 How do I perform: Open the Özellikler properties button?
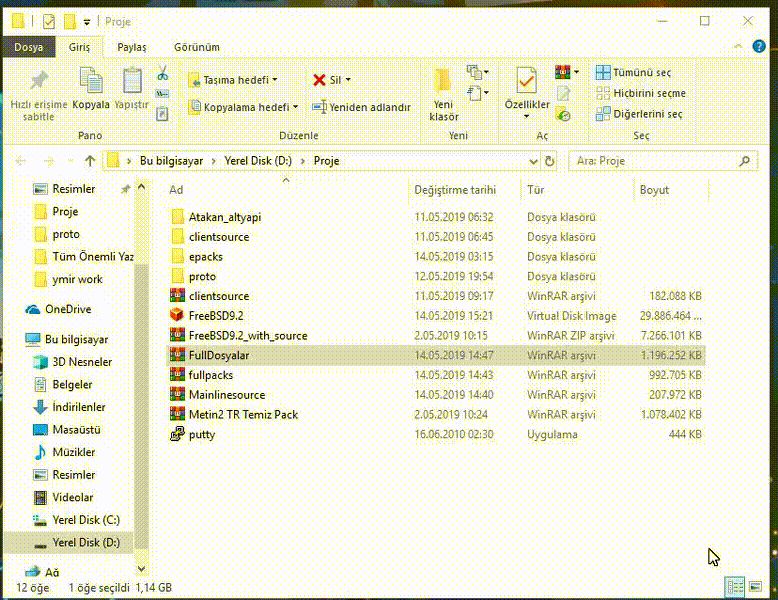click(x=527, y=94)
